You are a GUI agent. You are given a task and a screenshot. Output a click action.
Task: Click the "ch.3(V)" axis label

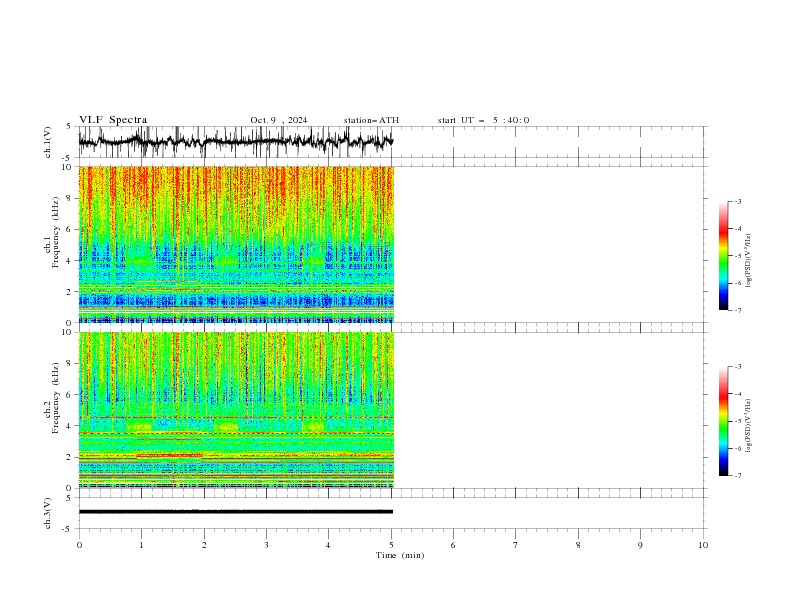[x=48, y=513]
